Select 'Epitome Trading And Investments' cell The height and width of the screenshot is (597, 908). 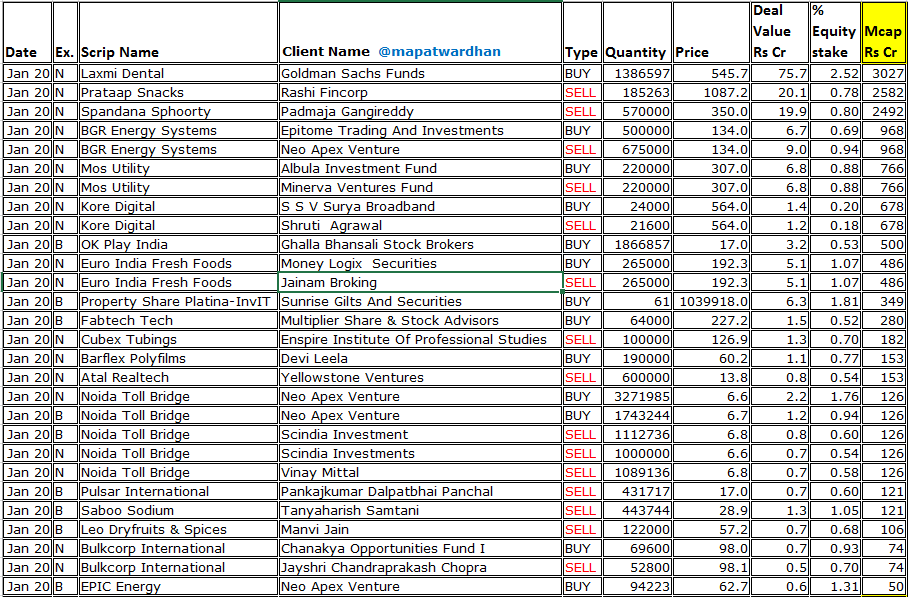[420, 131]
